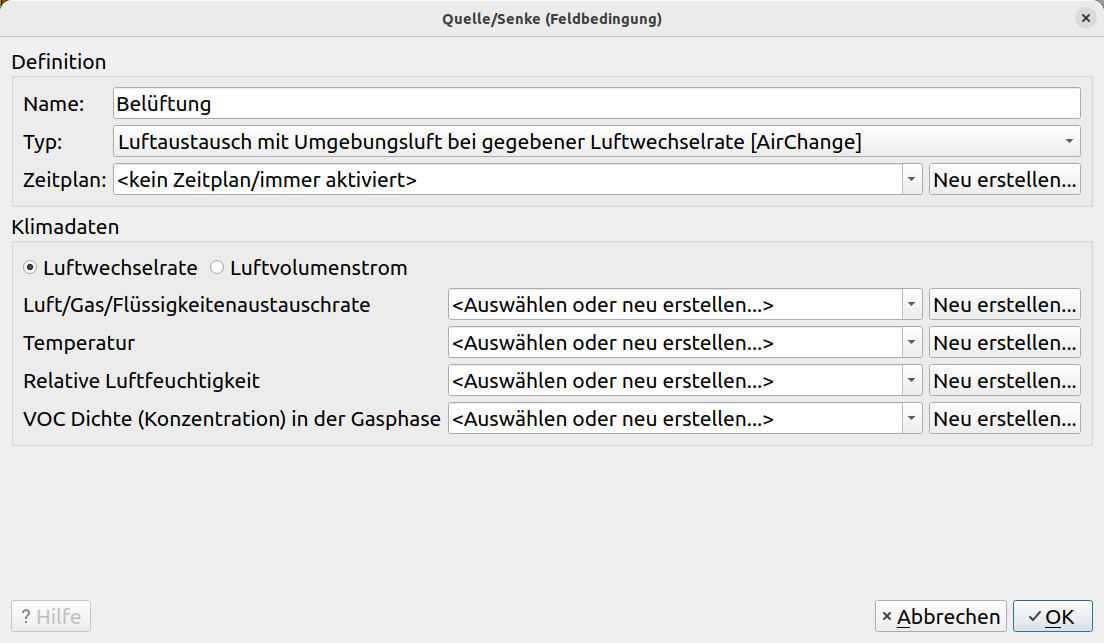This screenshot has width=1104, height=643.
Task: Click the Klimadaten section heading
Action: point(65,227)
